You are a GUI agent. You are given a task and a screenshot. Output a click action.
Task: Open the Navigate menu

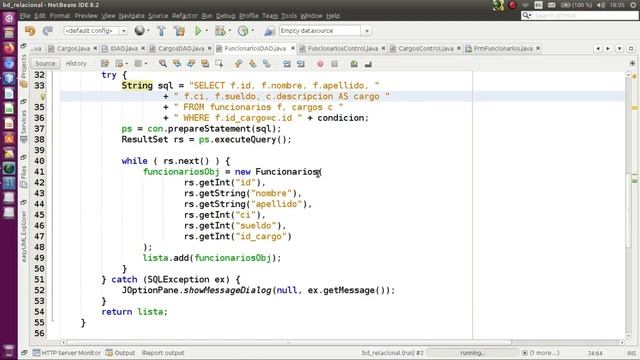click(131, 16)
